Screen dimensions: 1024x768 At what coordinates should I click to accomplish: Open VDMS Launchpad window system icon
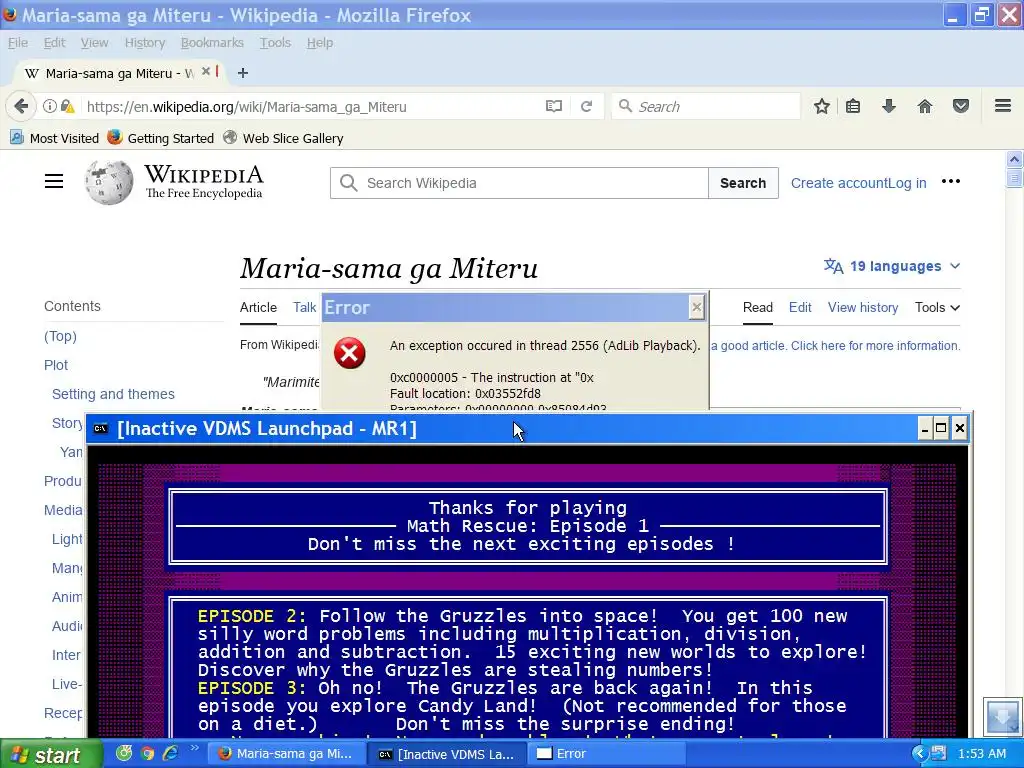tap(101, 428)
